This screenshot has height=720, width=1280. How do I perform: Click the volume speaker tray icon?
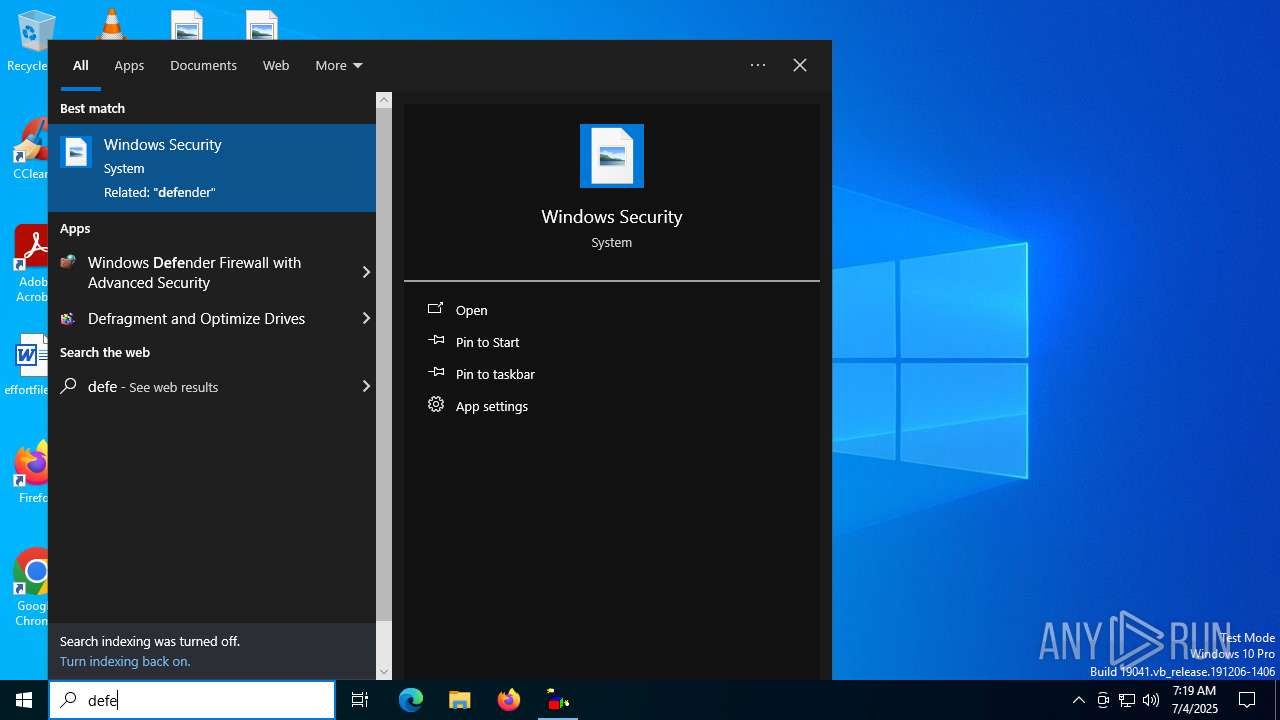1151,700
